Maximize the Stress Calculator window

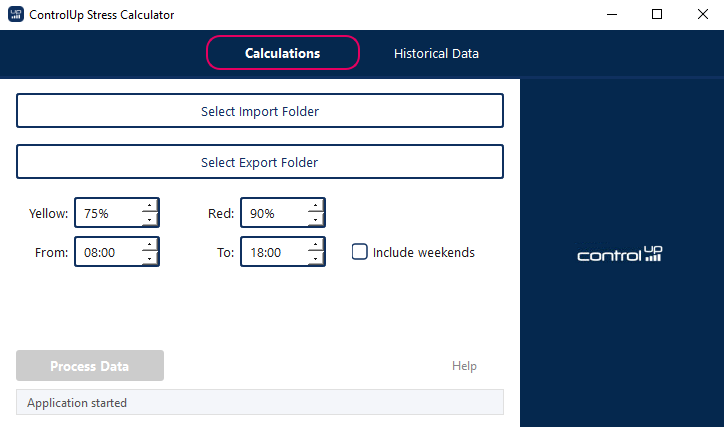click(657, 14)
